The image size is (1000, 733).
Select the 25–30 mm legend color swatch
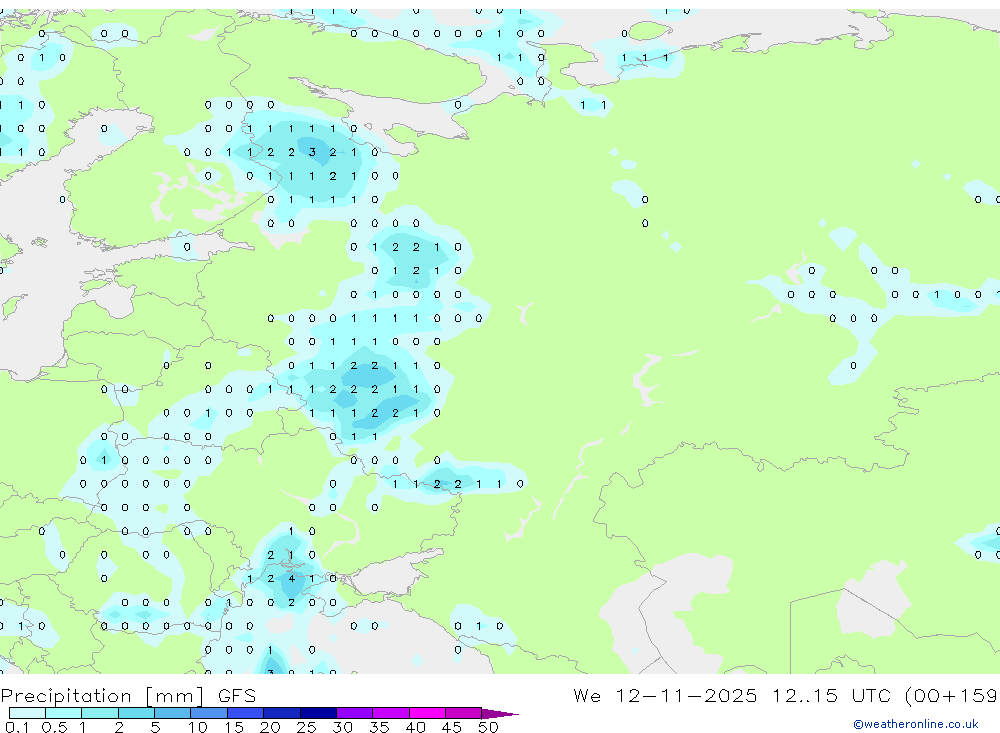pyautogui.click(x=318, y=713)
